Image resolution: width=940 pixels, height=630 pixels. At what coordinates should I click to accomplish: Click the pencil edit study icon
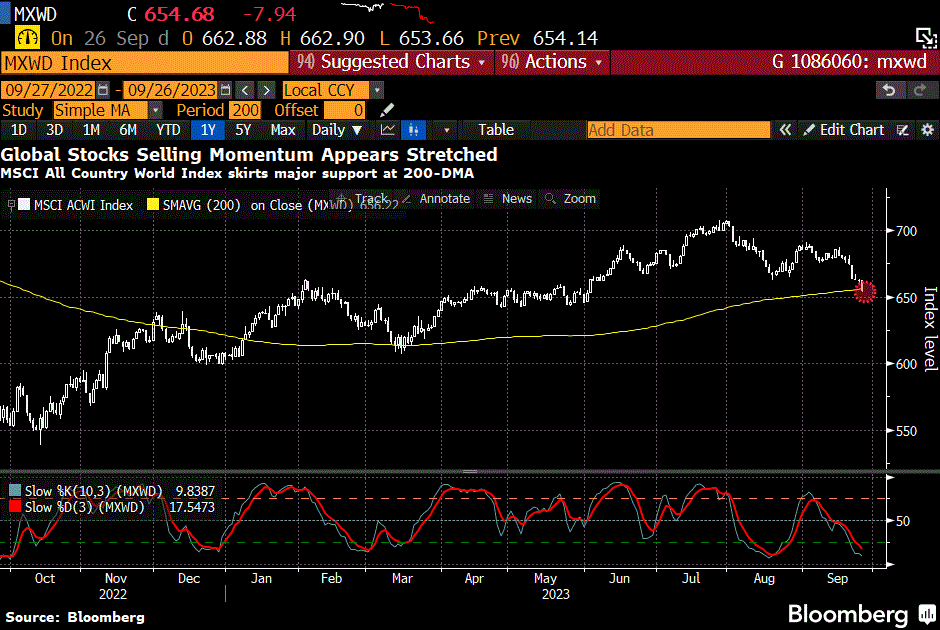coord(387,110)
